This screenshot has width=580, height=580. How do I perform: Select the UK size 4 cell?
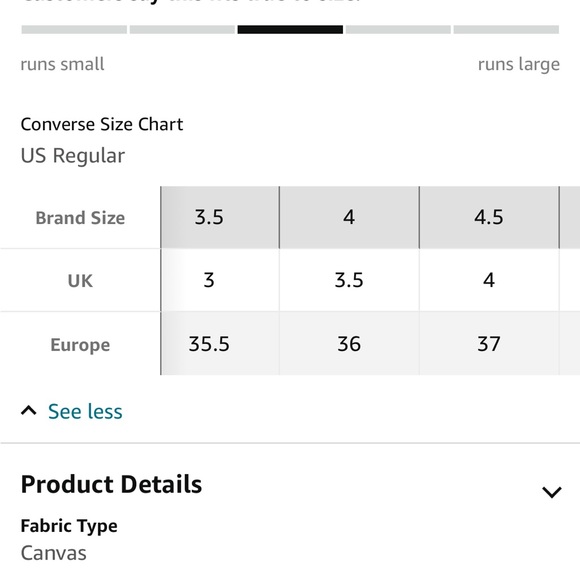489,280
